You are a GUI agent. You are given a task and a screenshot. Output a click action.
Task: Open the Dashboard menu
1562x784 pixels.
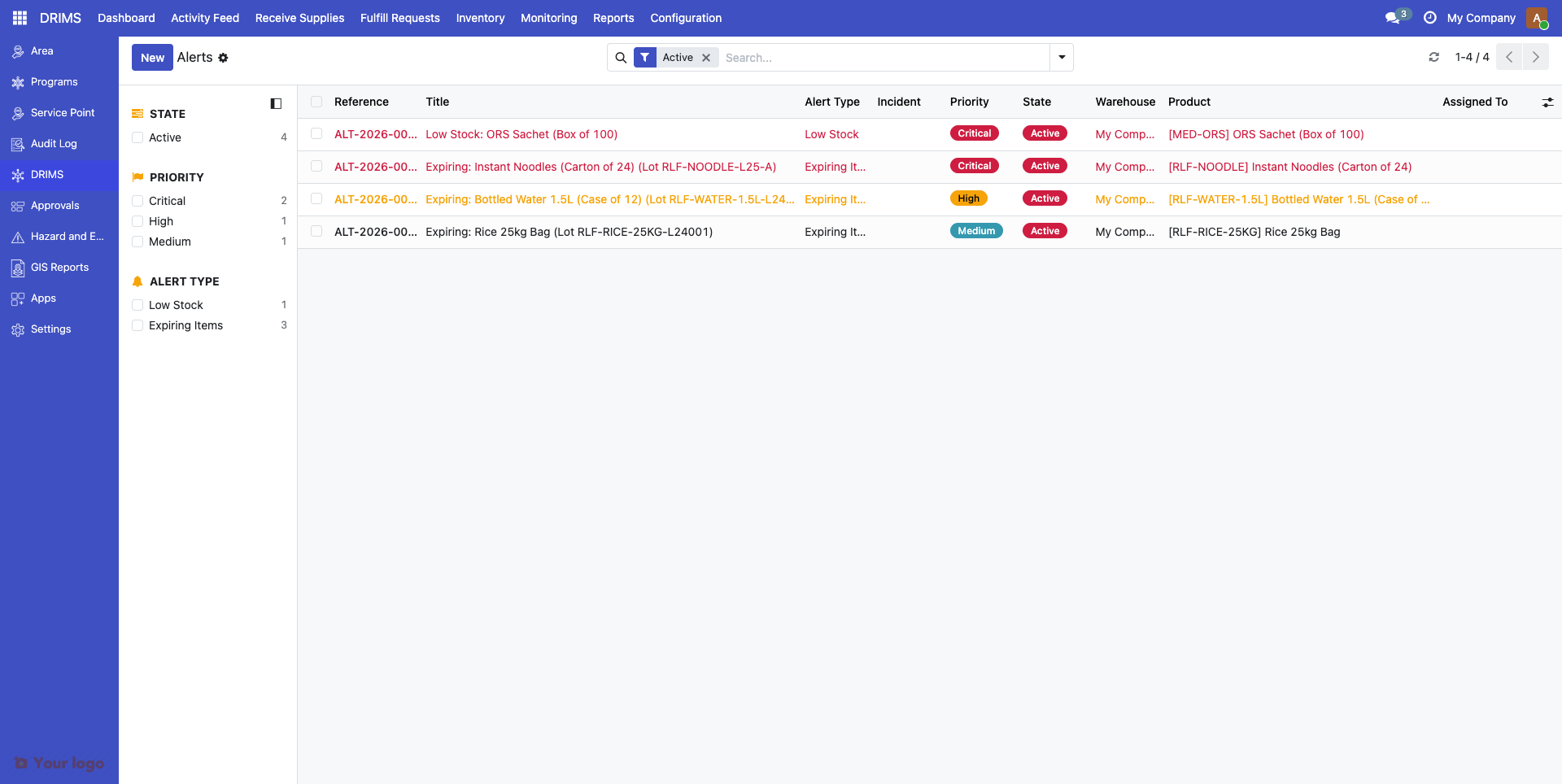click(126, 18)
